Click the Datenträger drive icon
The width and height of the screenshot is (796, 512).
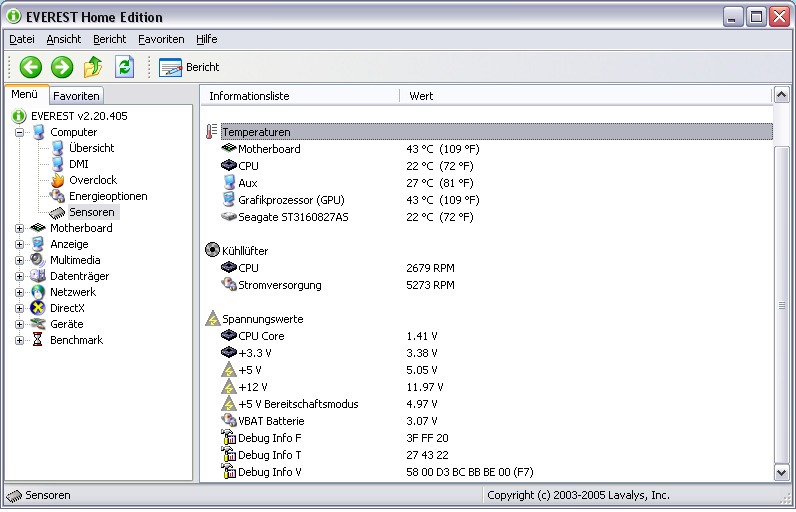(x=38, y=276)
